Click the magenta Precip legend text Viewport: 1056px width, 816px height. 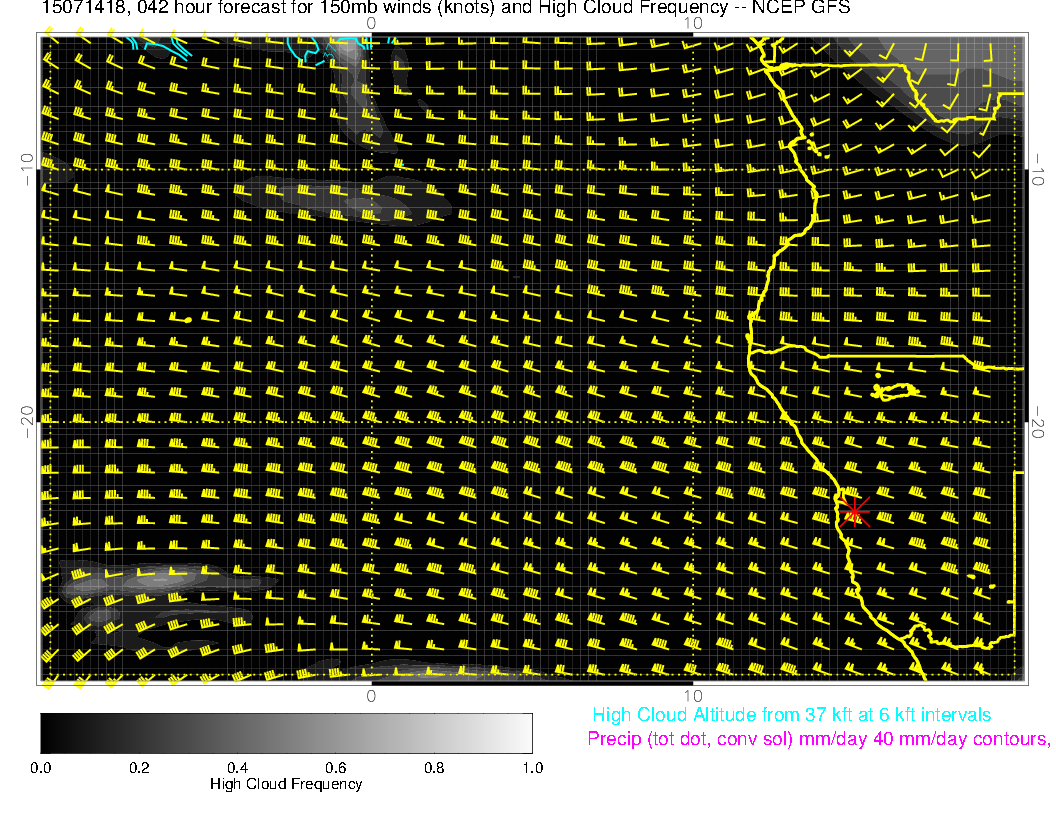pos(817,739)
